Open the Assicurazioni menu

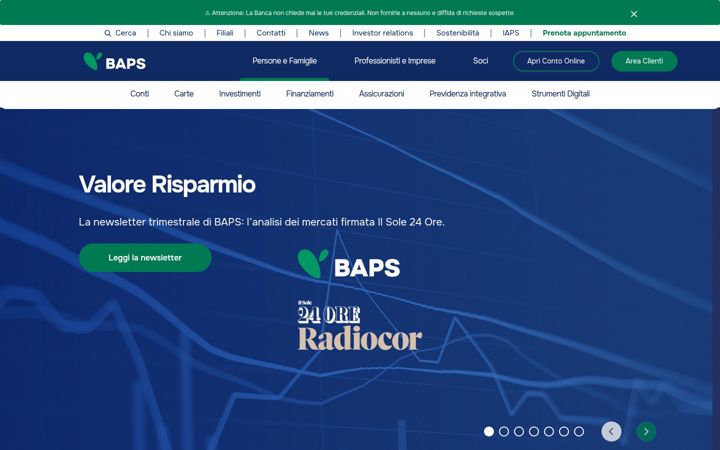click(382, 94)
